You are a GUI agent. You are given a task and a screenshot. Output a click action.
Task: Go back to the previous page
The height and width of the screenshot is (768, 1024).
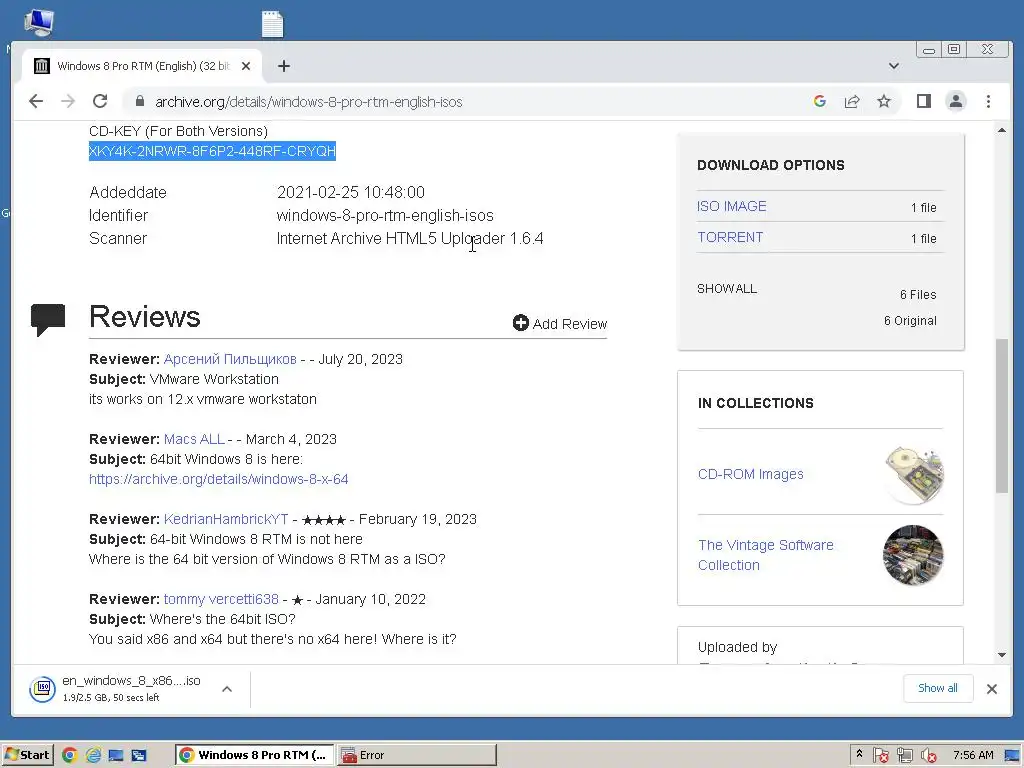pos(36,101)
